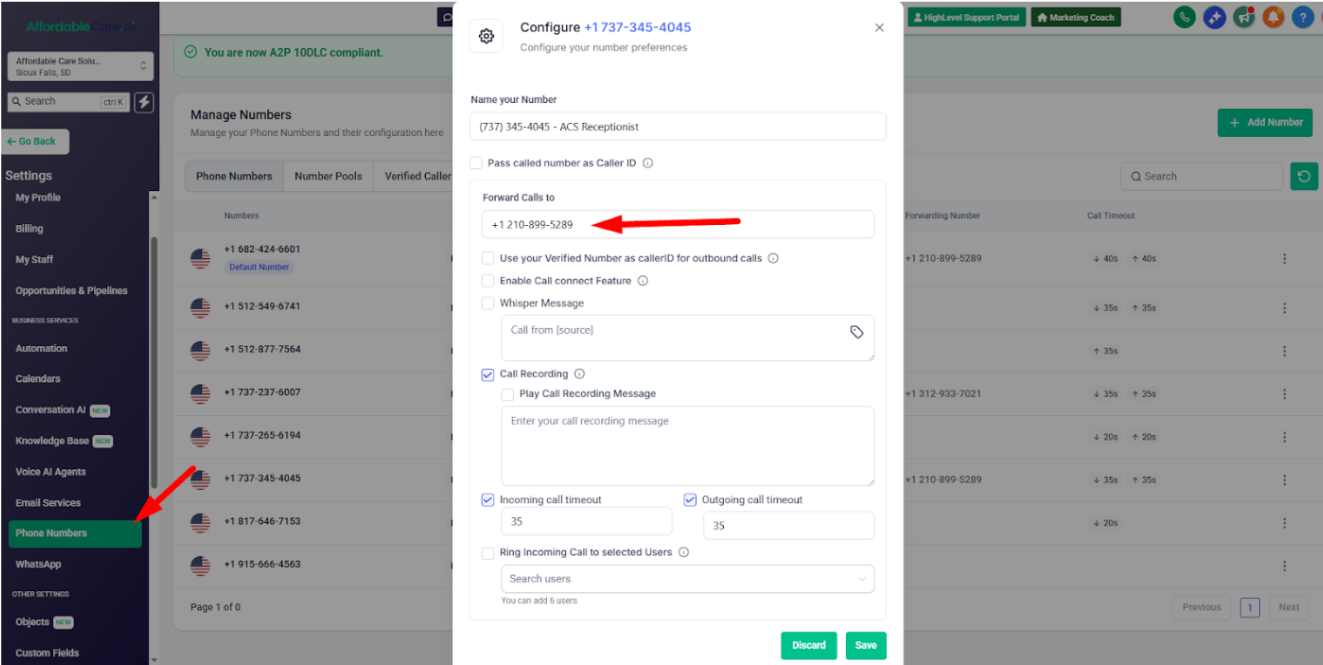
Task: Click the Save button
Action: (866, 645)
